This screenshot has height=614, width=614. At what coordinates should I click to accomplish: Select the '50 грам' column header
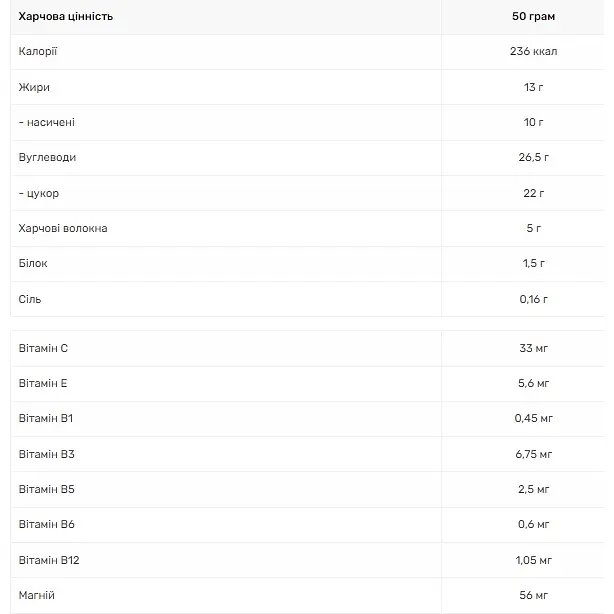coord(533,16)
